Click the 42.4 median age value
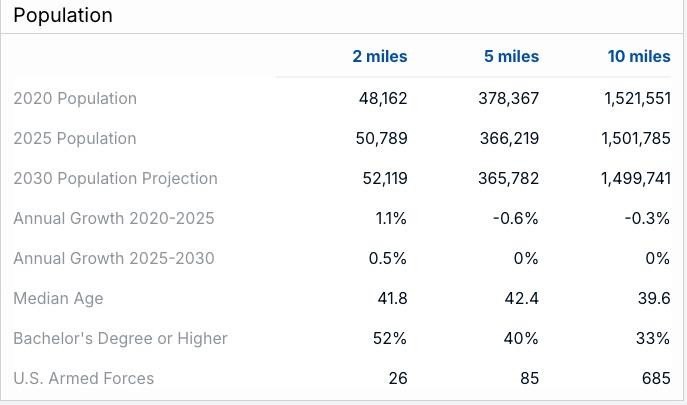687x405 pixels. 521,298
